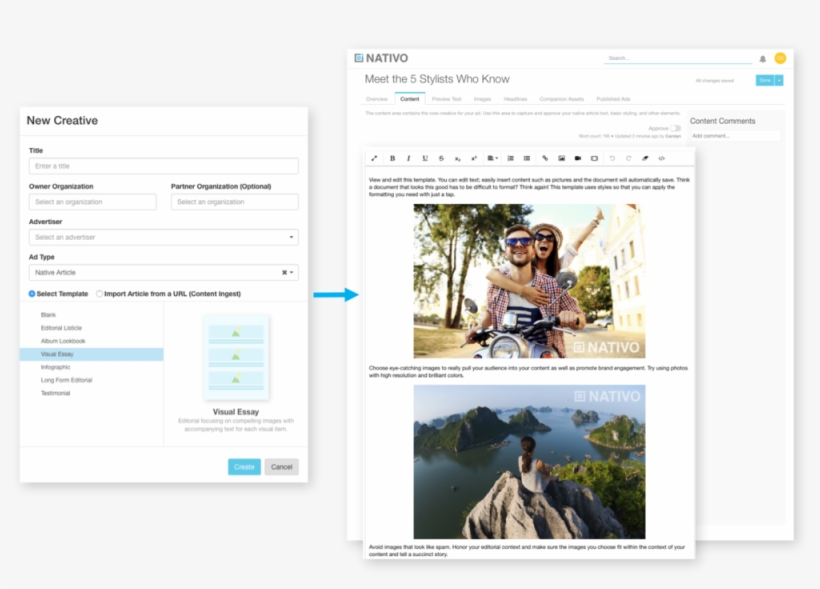Click the Nativo logo in header
Screen dimensions: 820x589
[x=381, y=58]
